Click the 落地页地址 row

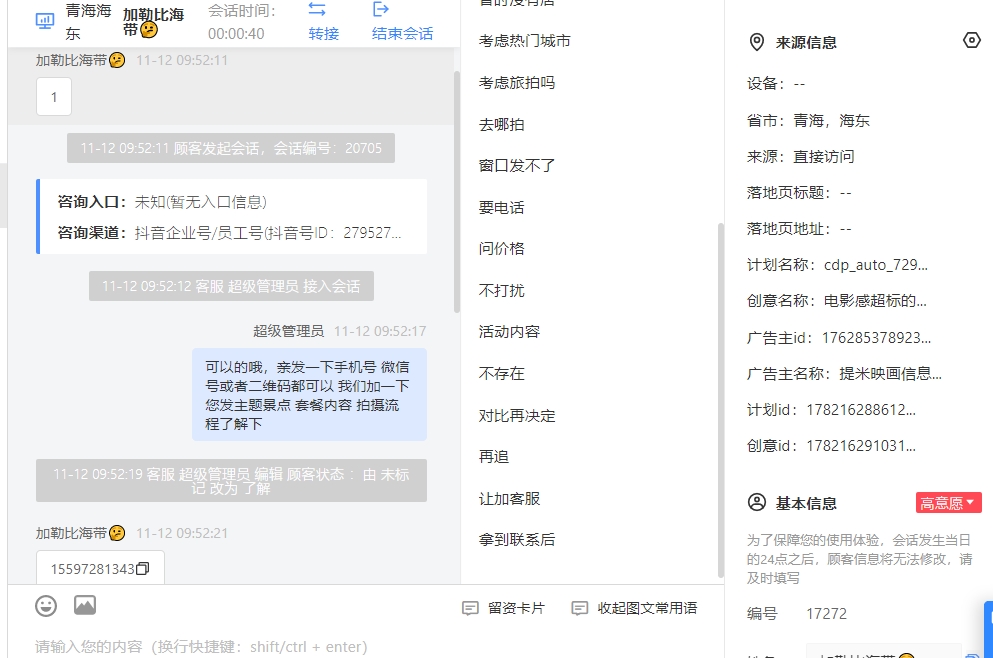click(799, 229)
